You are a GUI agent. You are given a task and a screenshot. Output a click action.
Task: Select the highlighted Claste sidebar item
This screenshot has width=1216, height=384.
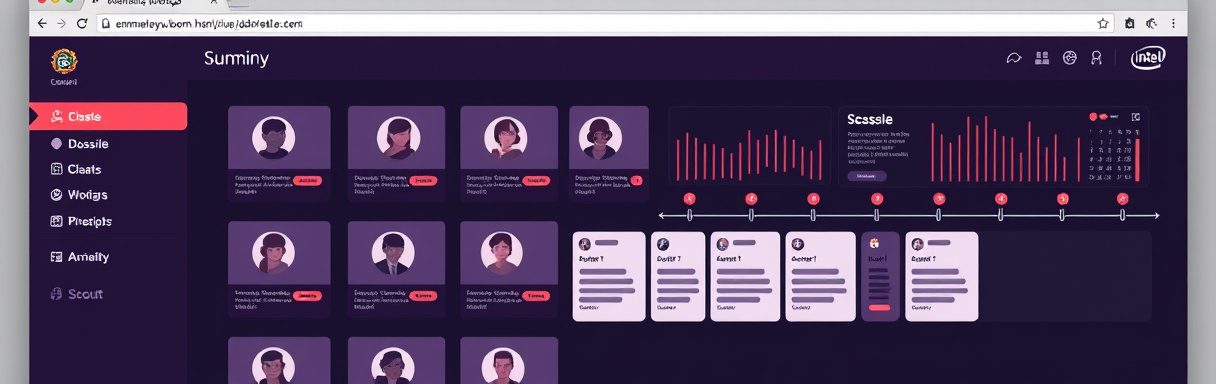(108, 116)
